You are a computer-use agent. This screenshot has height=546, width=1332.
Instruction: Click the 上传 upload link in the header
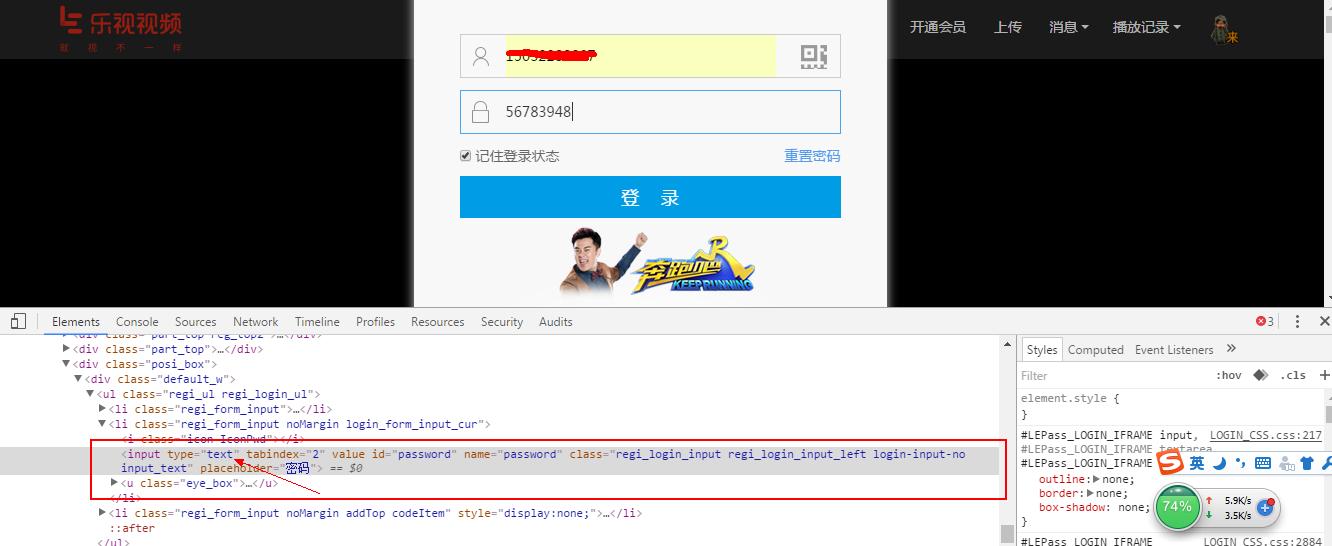coord(1008,27)
